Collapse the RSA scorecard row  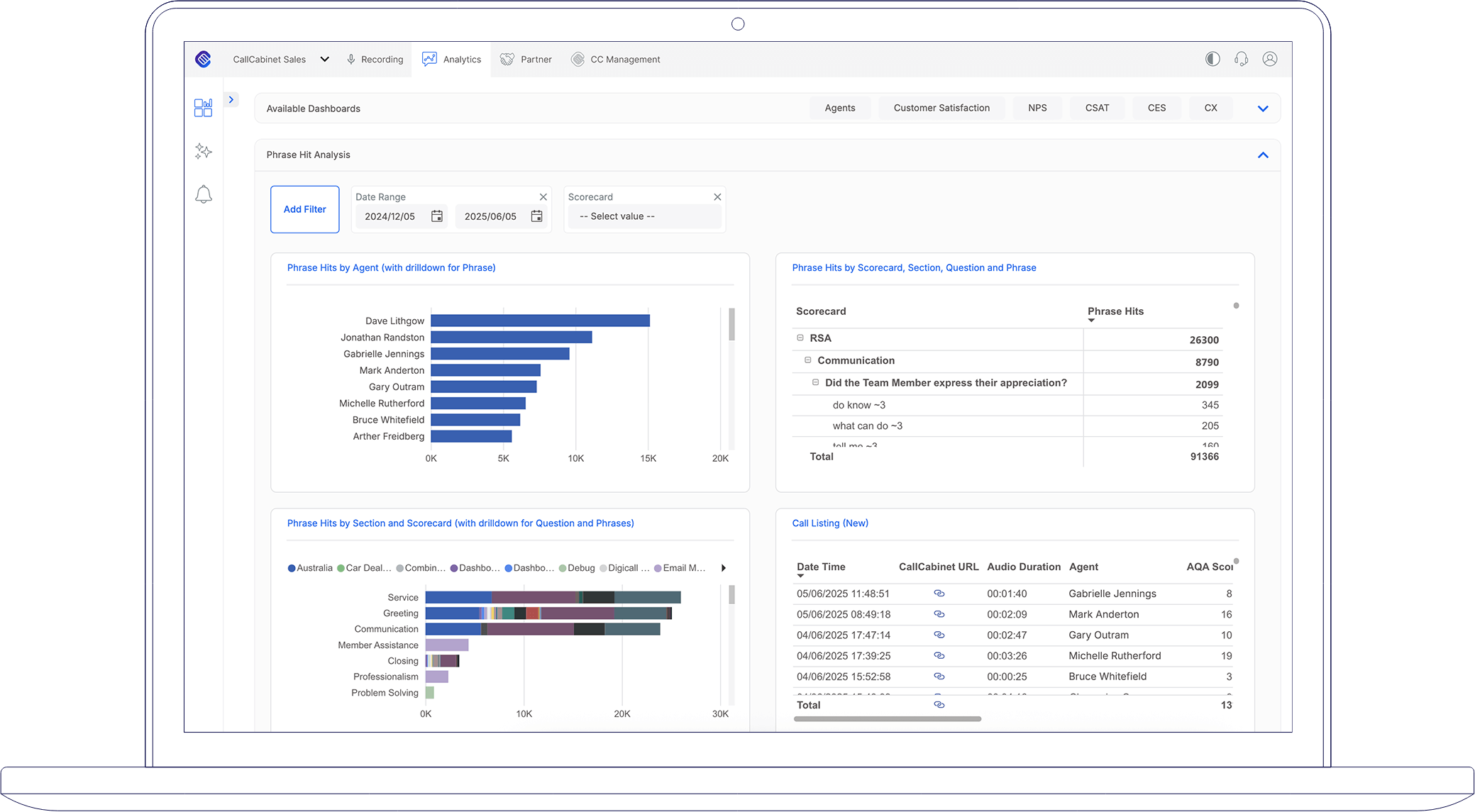800,338
